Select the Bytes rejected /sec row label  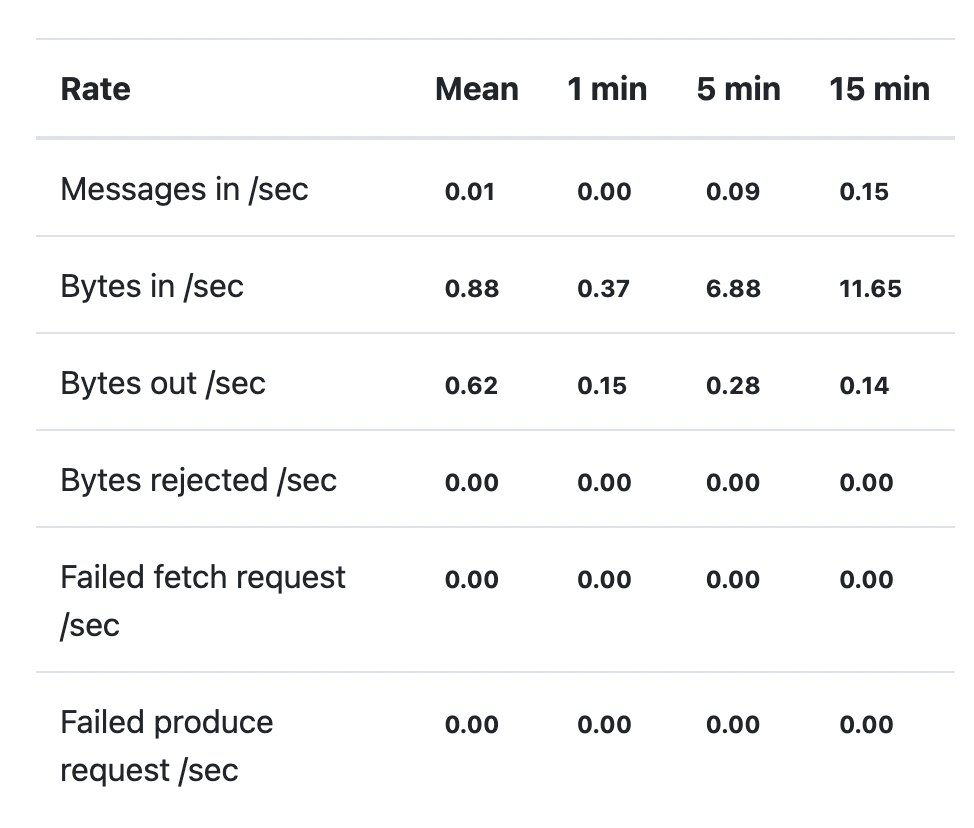(x=199, y=480)
